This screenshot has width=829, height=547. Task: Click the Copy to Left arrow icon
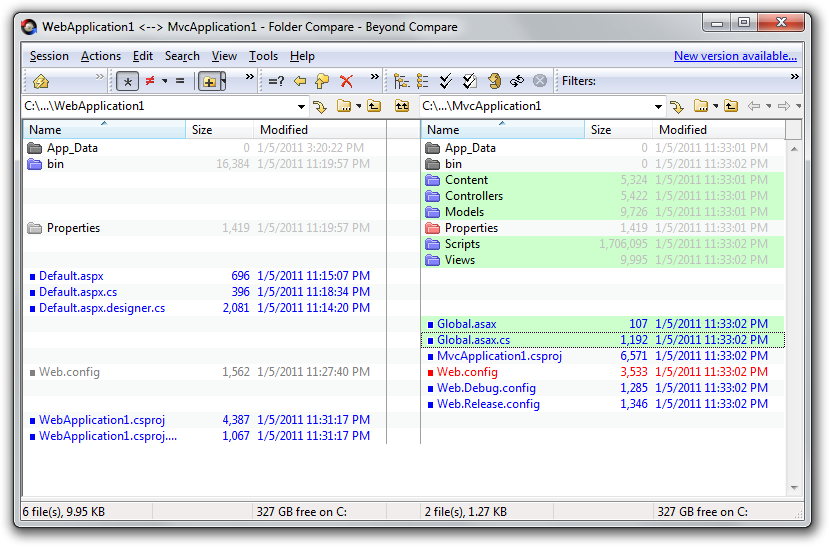300,81
